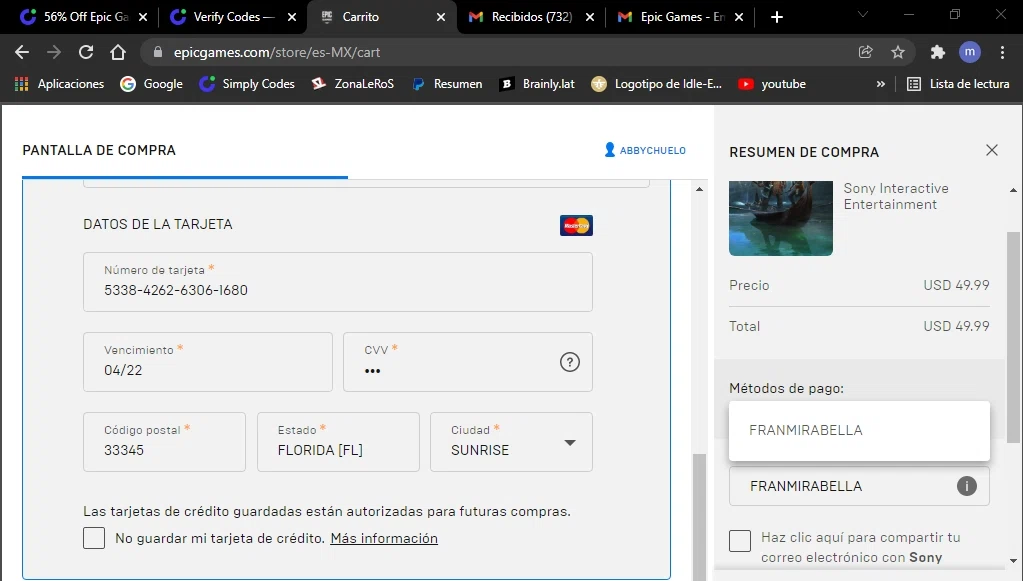The width and height of the screenshot is (1023, 581).
Task: Click the browser forward arrow
Action: click(53, 52)
